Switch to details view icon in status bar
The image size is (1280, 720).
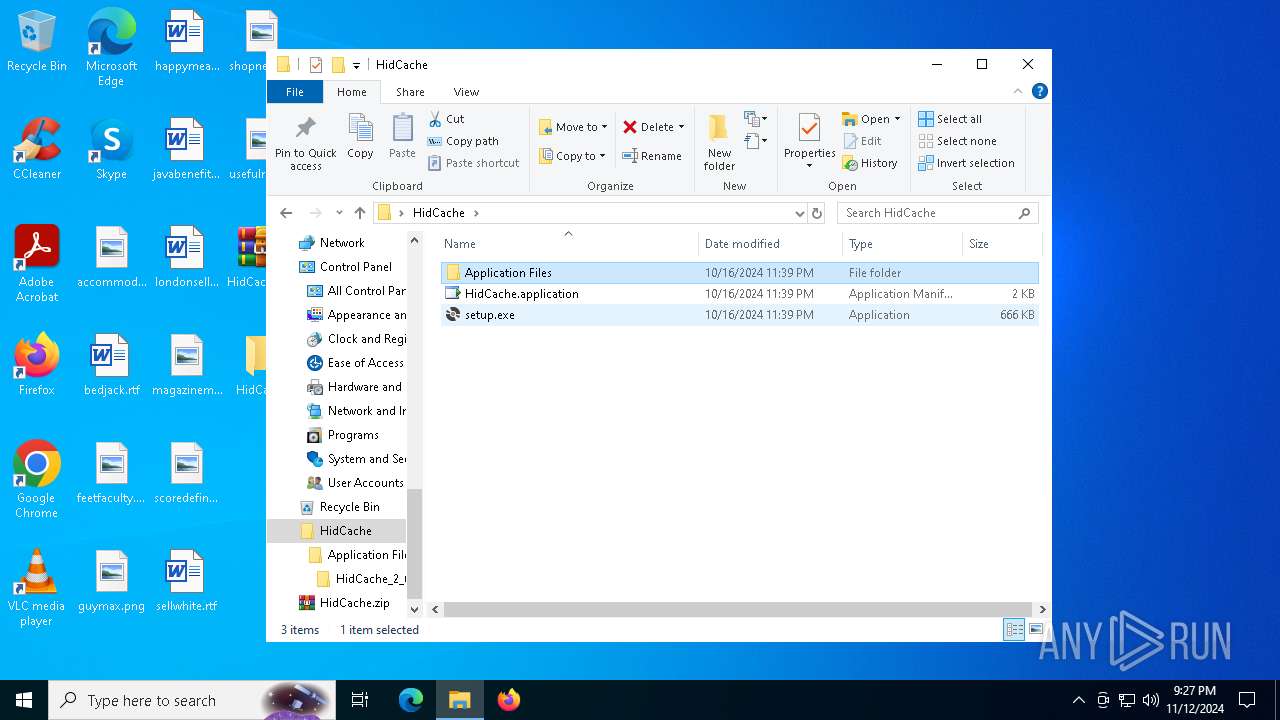(x=1014, y=630)
